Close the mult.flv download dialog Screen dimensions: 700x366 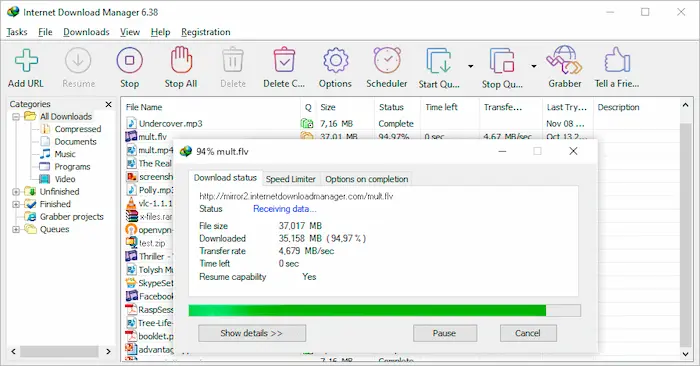573,151
